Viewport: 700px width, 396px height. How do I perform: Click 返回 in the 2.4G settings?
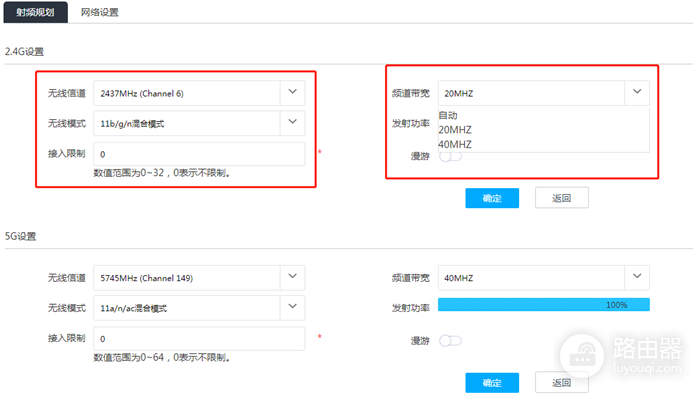[562, 198]
